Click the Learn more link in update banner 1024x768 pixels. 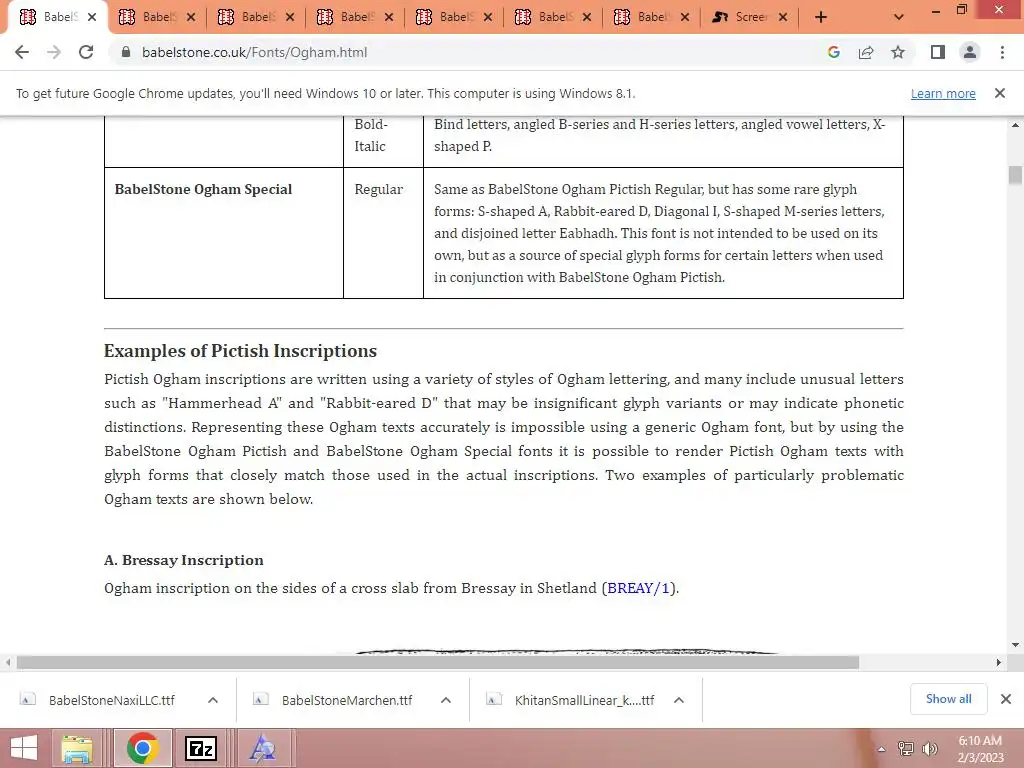point(943,93)
